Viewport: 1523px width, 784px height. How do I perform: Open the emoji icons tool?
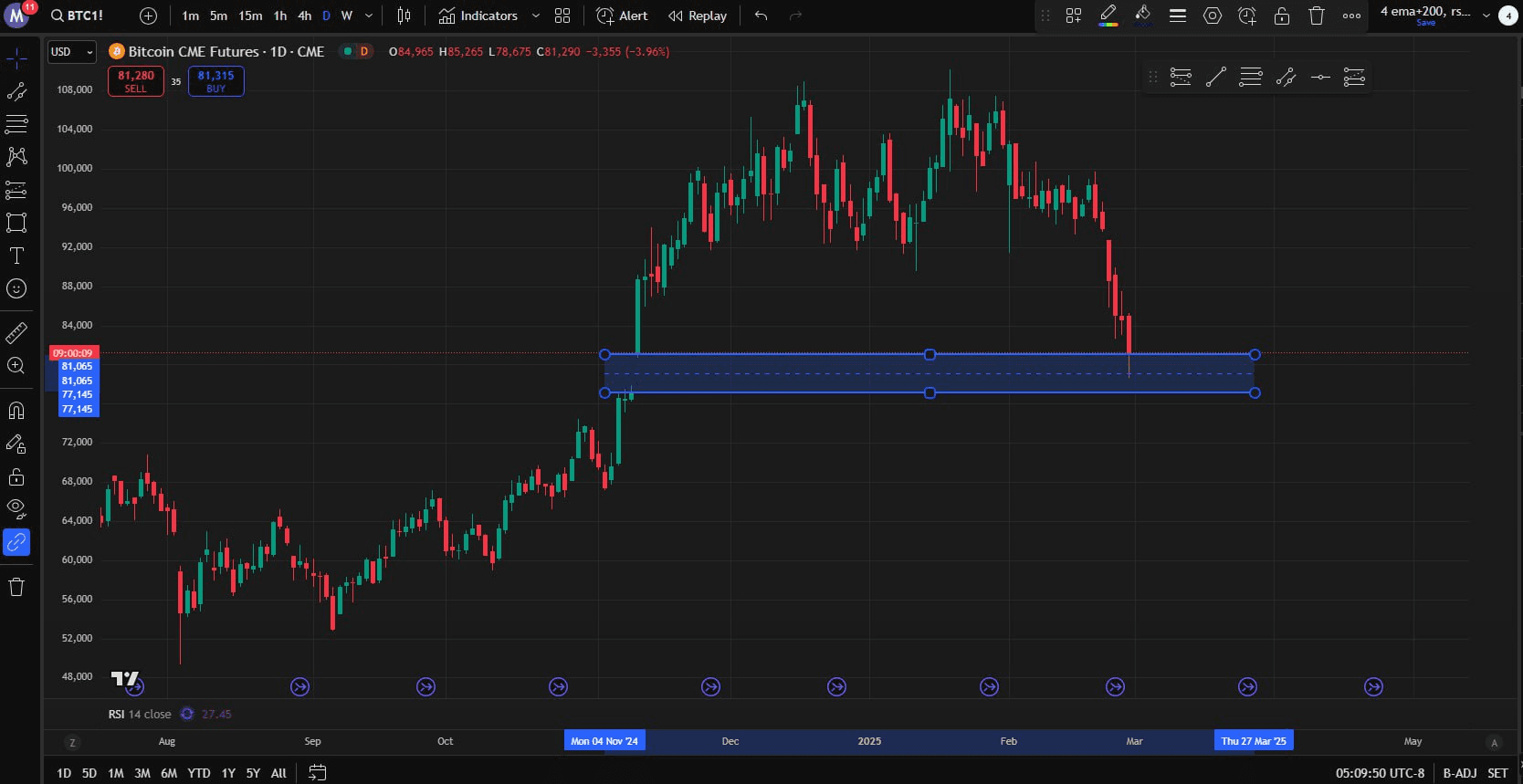[16, 288]
